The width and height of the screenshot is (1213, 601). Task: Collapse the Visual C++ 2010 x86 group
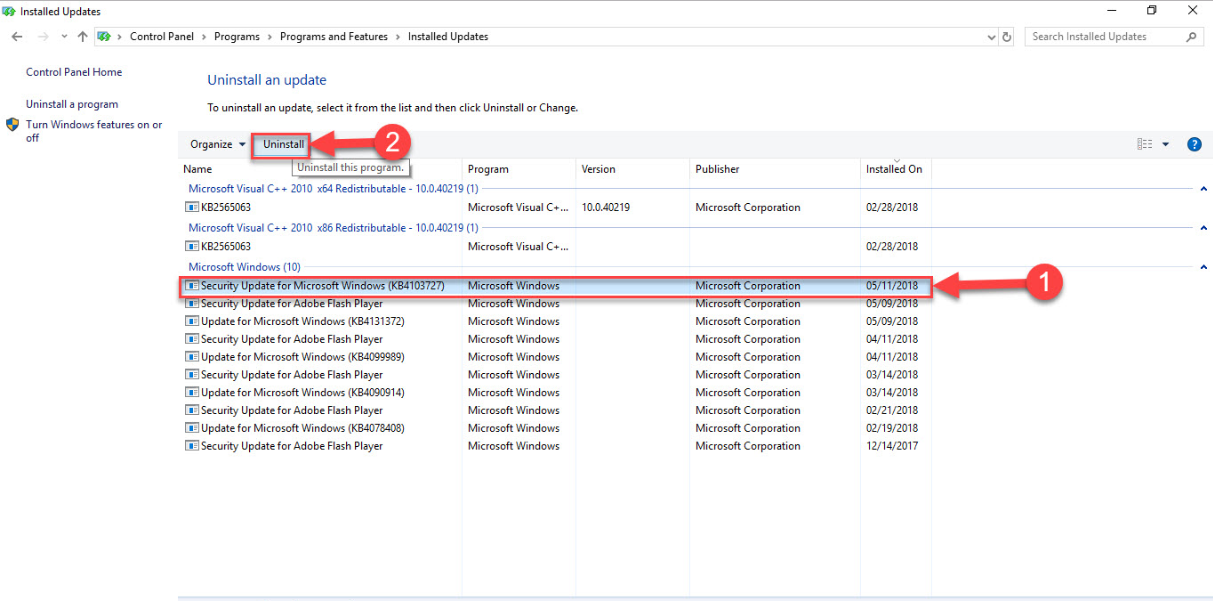pos(1203,228)
